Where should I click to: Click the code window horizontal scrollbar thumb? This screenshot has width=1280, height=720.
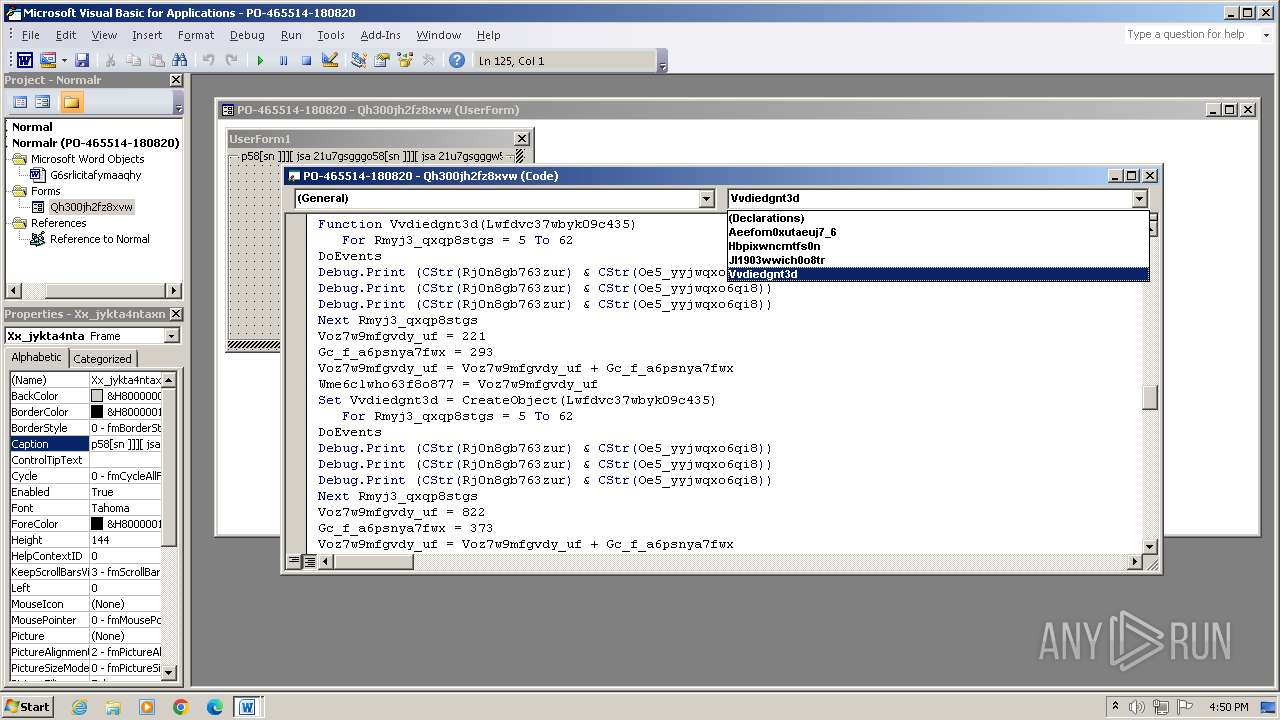coord(372,562)
